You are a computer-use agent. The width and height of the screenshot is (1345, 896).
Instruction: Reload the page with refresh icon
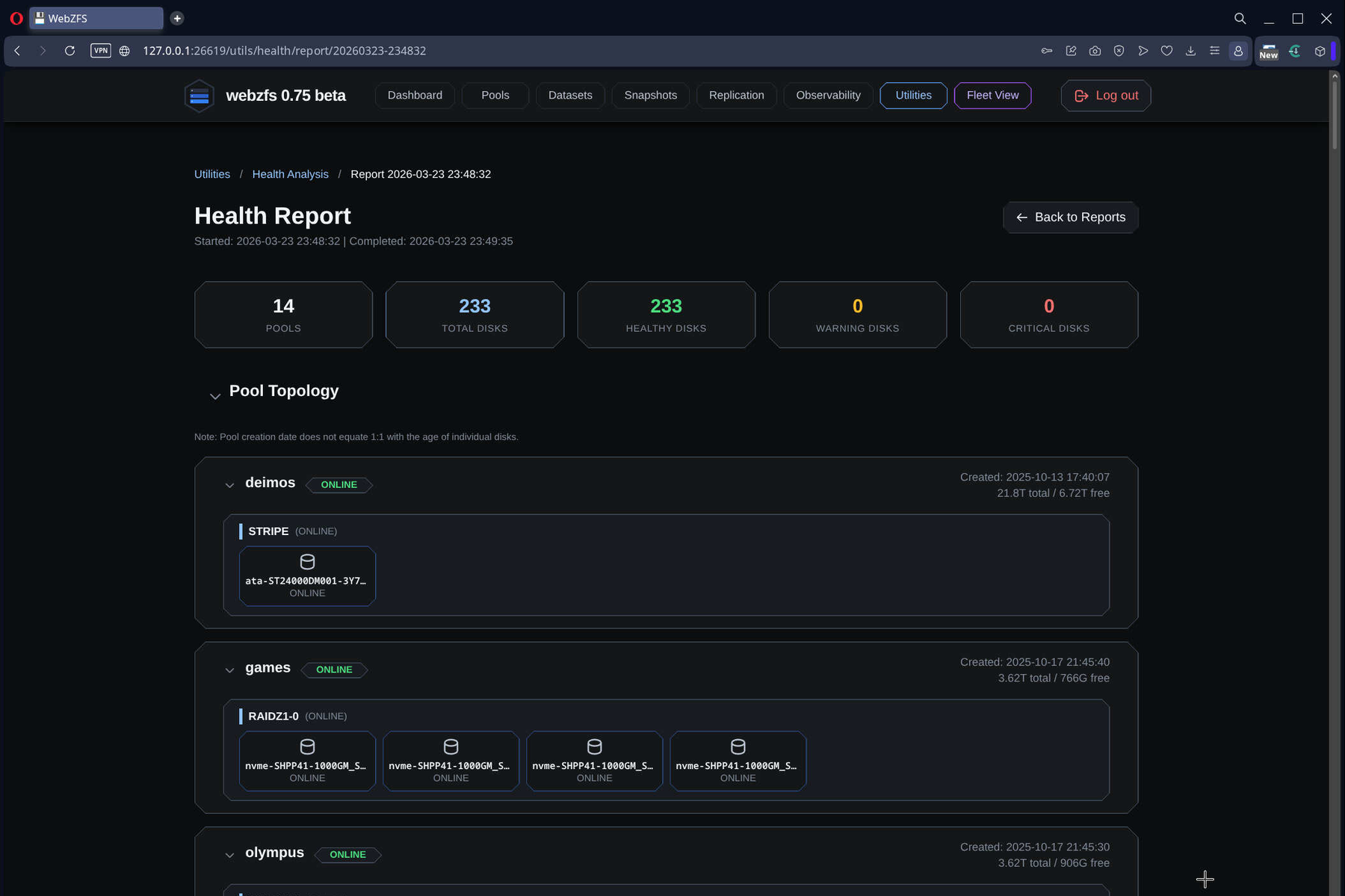point(69,51)
